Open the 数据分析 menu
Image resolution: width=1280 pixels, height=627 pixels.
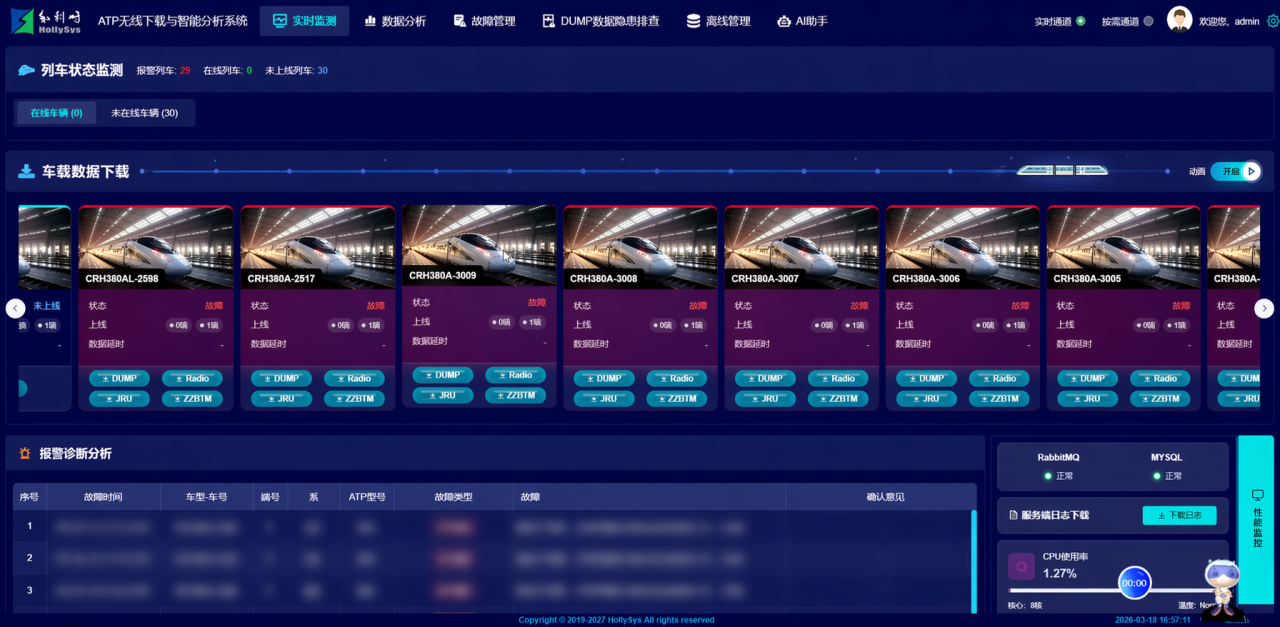click(x=395, y=21)
